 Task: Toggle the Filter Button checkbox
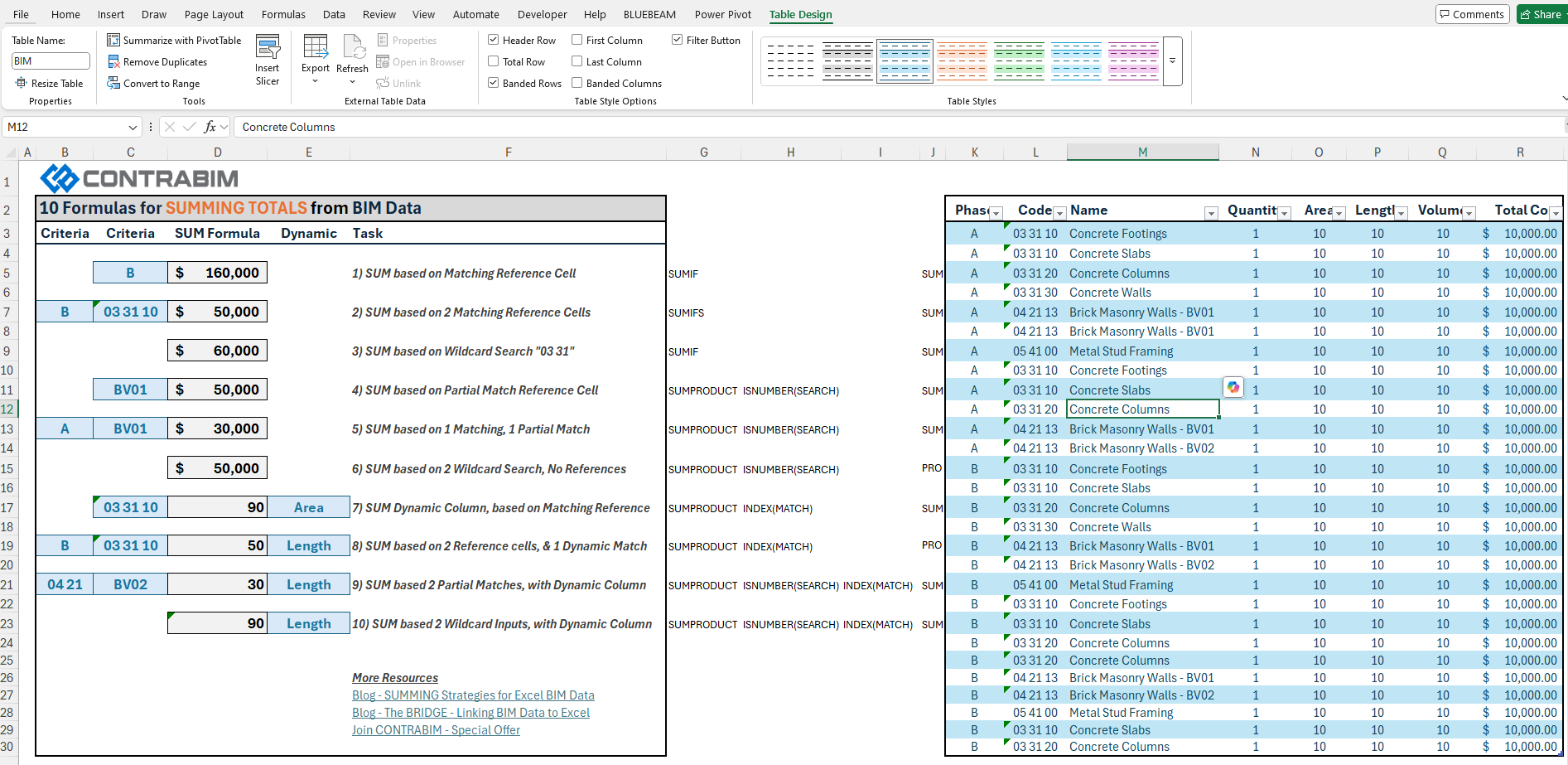point(678,40)
